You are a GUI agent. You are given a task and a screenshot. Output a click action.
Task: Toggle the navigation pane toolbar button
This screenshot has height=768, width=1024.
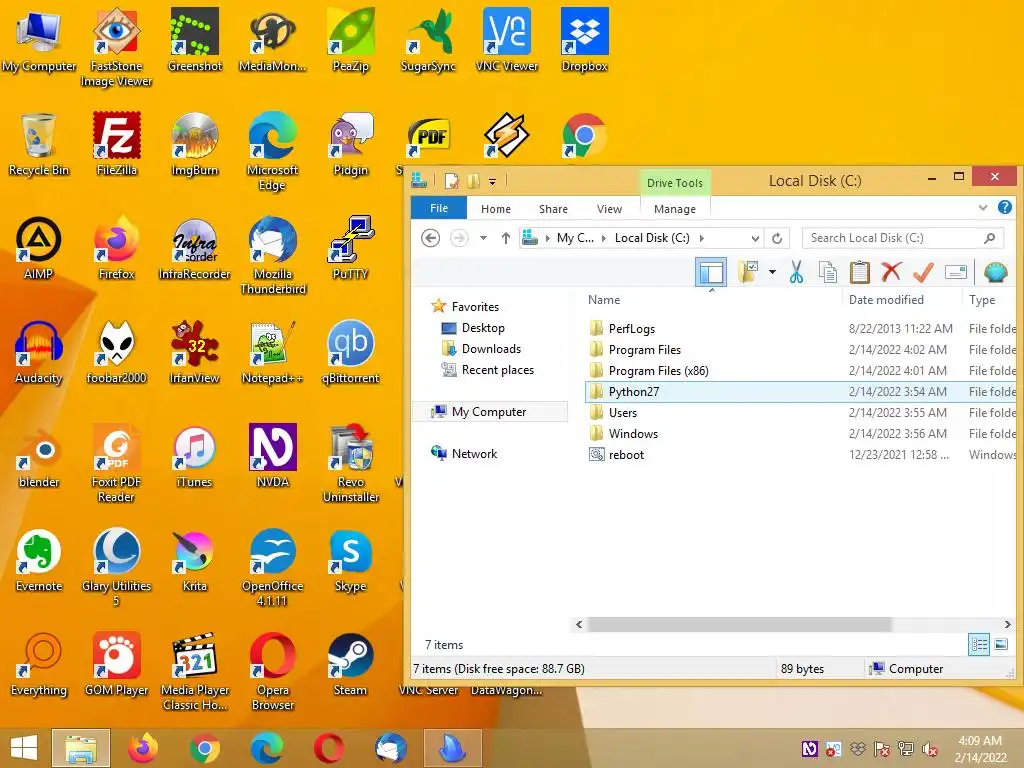711,272
